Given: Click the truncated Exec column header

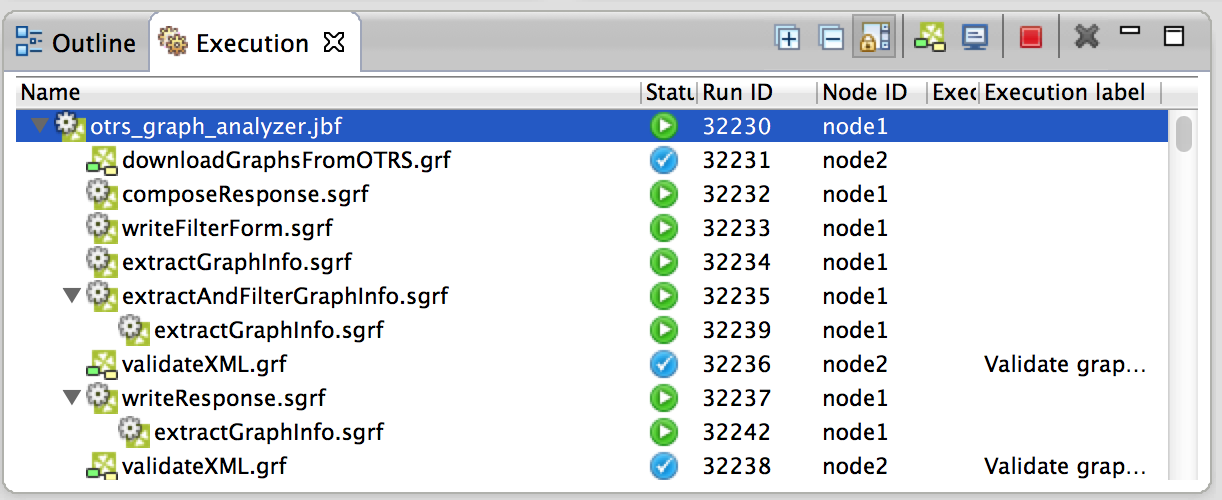Looking at the screenshot, I should click(x=953, y=93).
